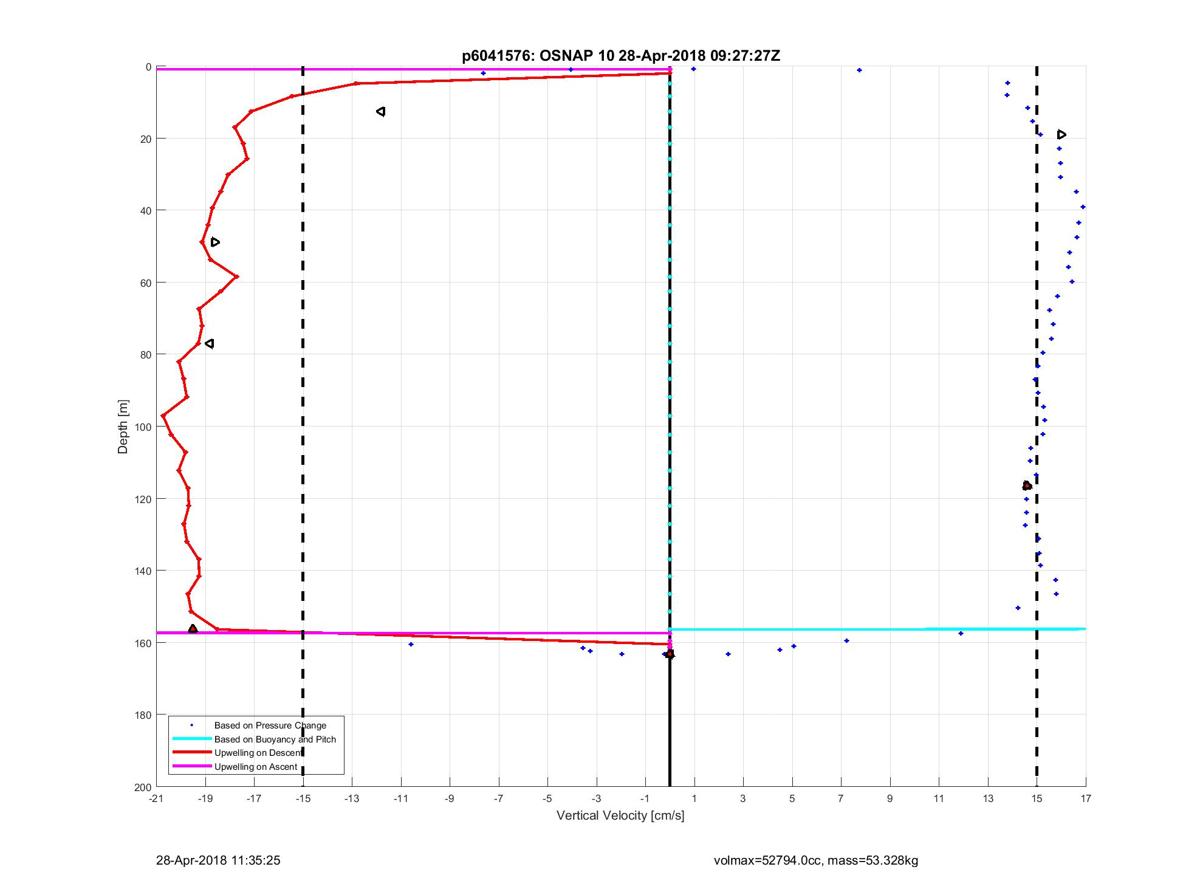
Task: Pick the cyan line sample in the legend
Action: pos(190,738)
